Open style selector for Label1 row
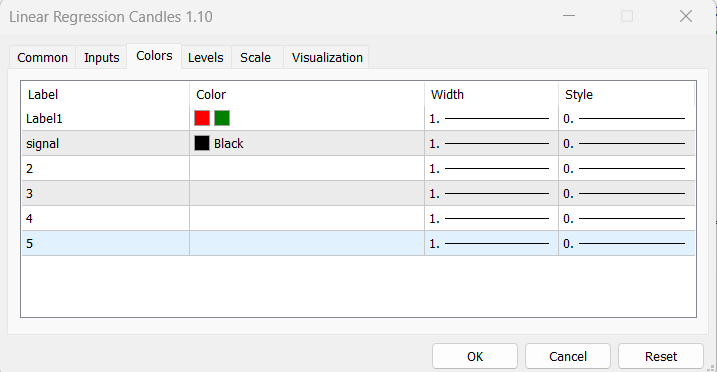 pyautogui.click(x=626, y=118)
